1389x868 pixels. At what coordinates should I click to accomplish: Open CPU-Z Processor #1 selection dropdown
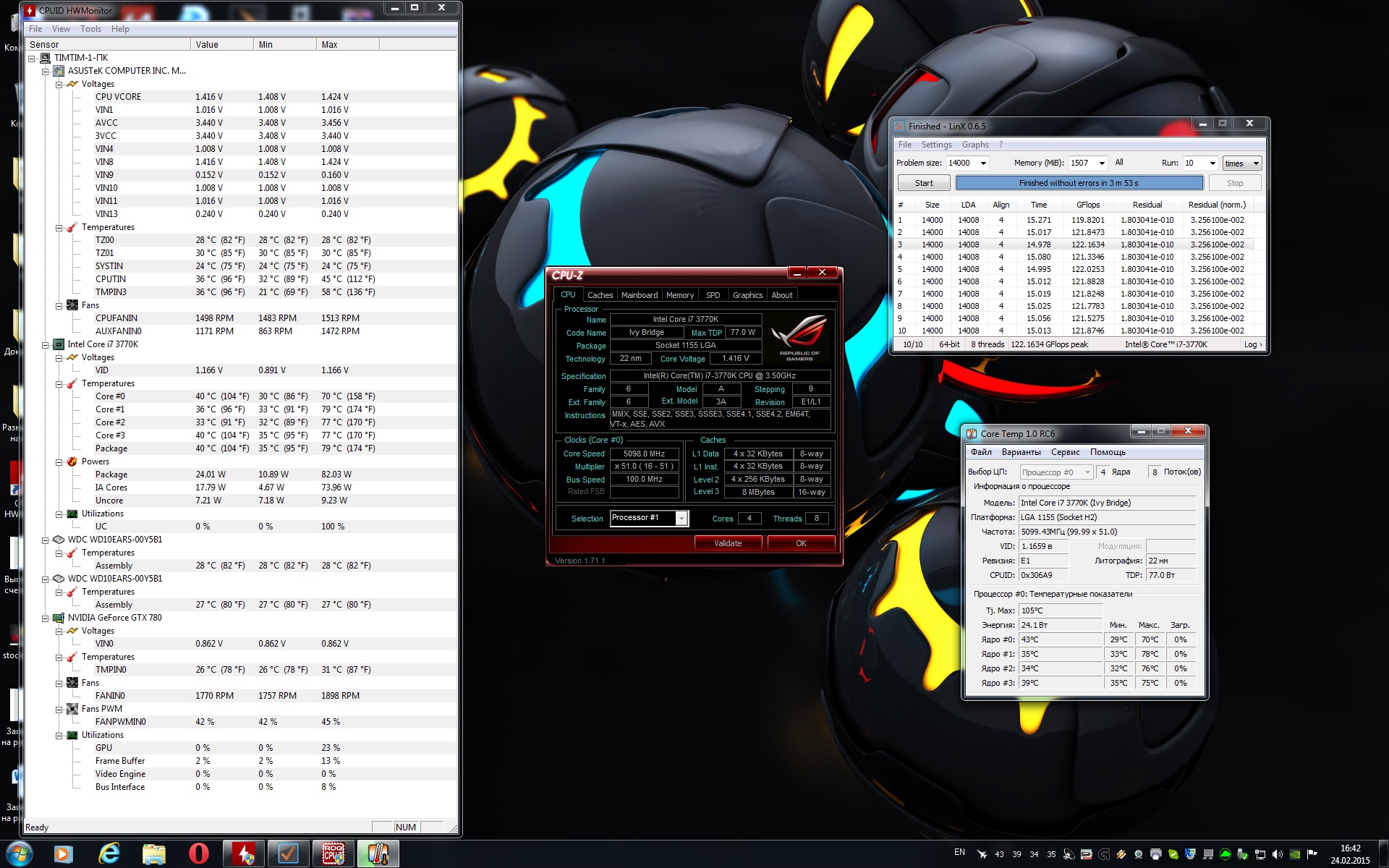pyautogui.click(x=681, y=519)
